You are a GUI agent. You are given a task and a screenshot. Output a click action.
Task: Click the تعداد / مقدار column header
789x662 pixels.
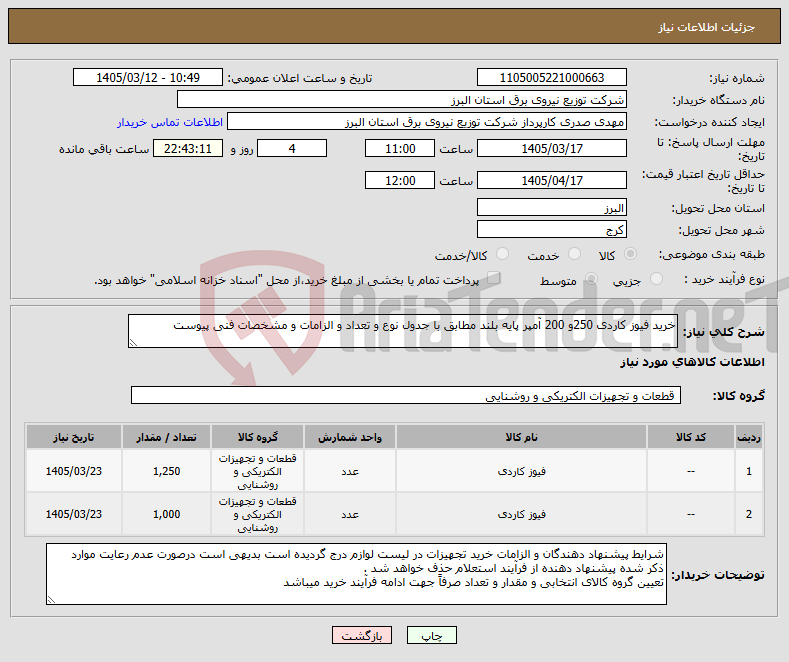[x=166, y=437]
